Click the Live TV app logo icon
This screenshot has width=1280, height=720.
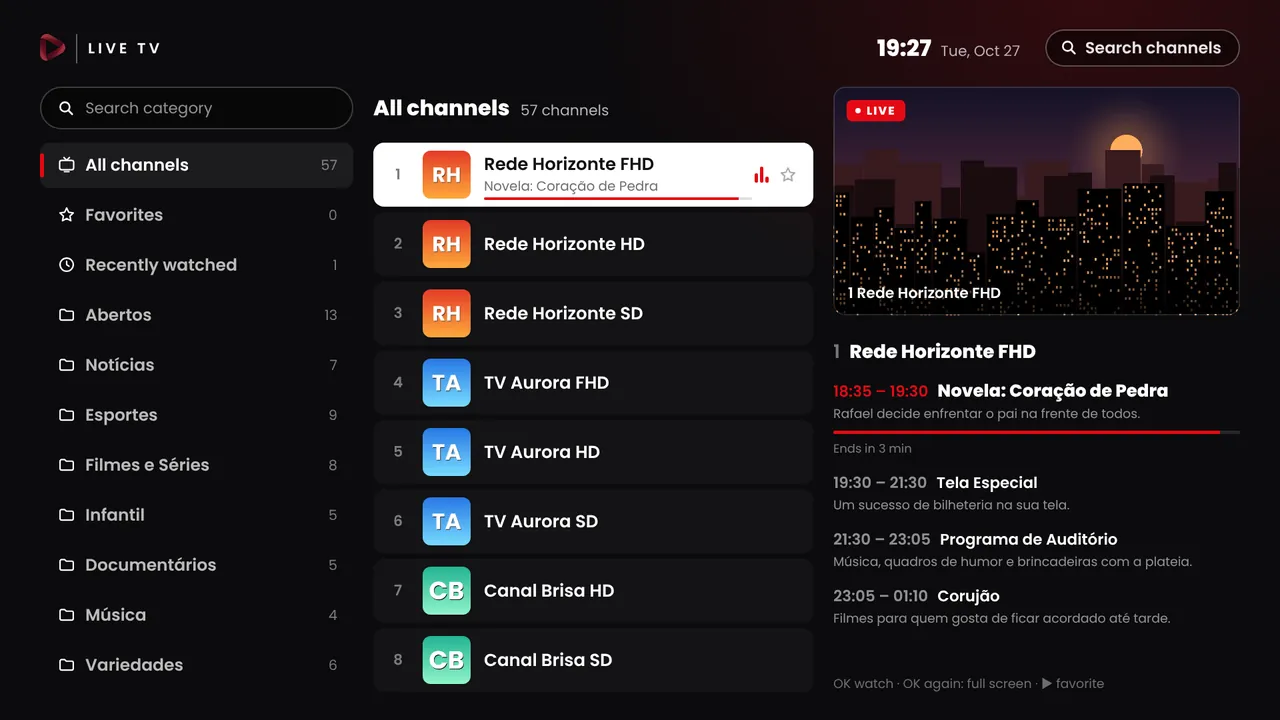click(52, 47)
